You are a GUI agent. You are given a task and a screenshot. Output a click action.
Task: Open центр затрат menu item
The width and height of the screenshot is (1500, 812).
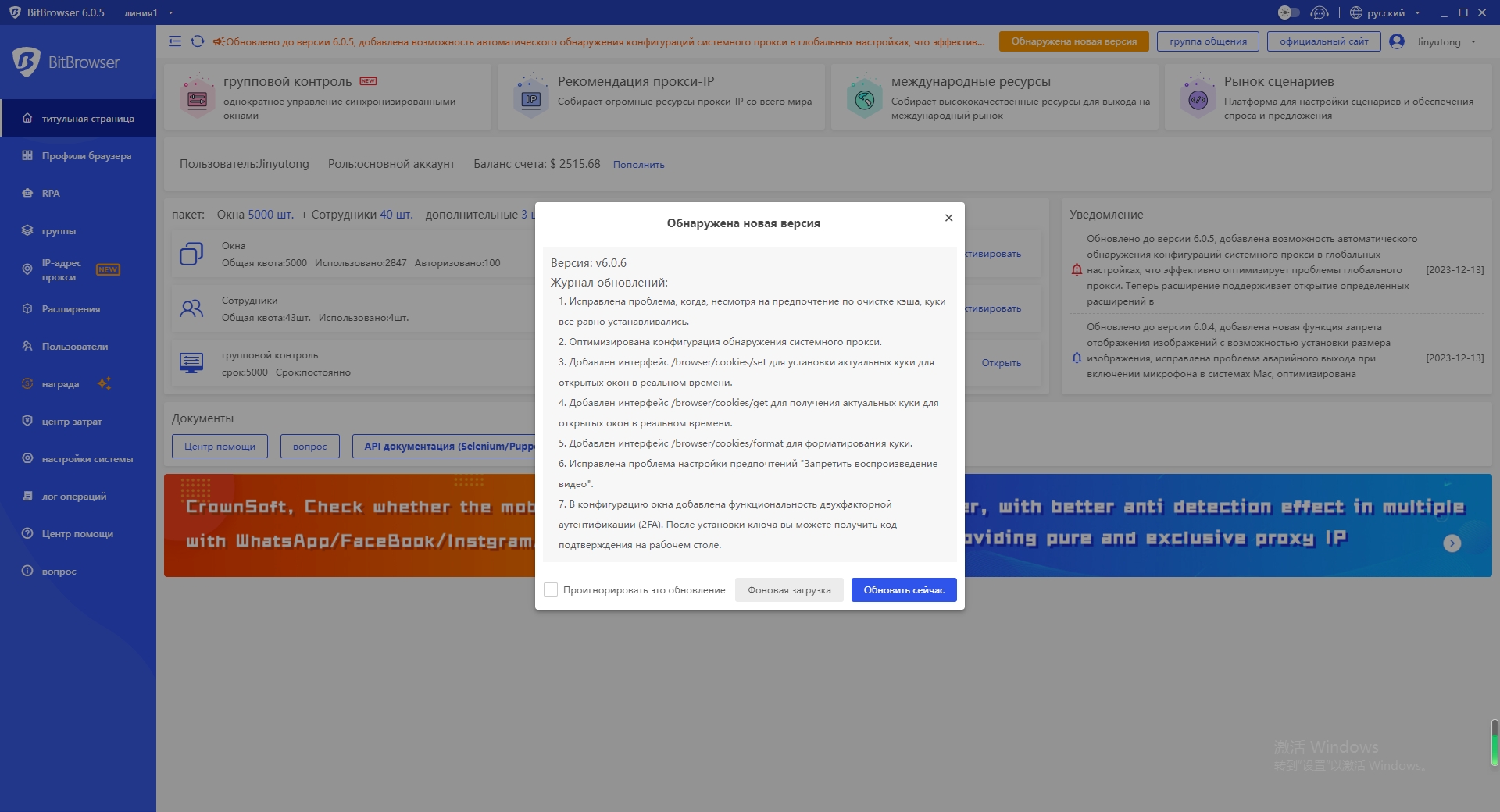78,421
